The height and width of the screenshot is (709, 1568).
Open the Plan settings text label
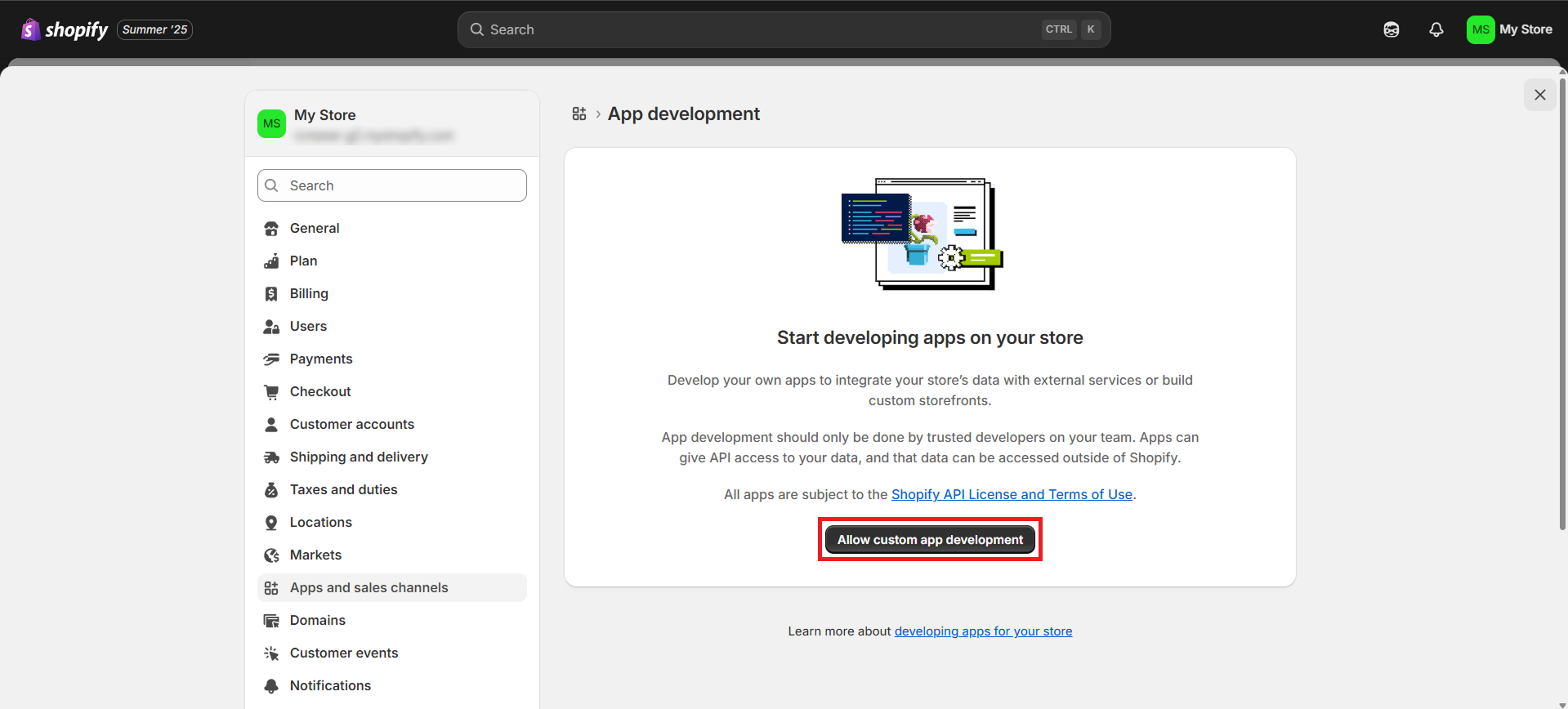(x=303, y=261)
